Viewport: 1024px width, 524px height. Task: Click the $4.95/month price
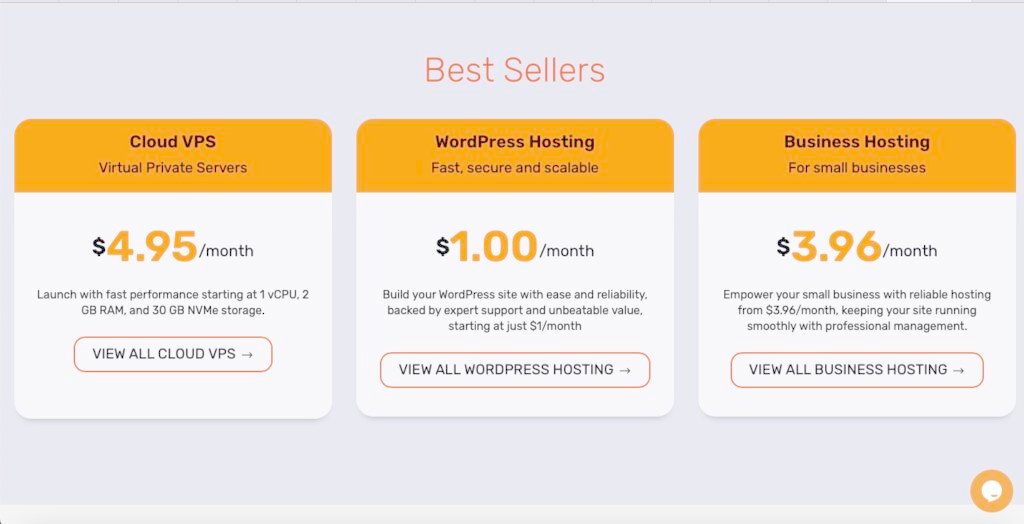173,247
